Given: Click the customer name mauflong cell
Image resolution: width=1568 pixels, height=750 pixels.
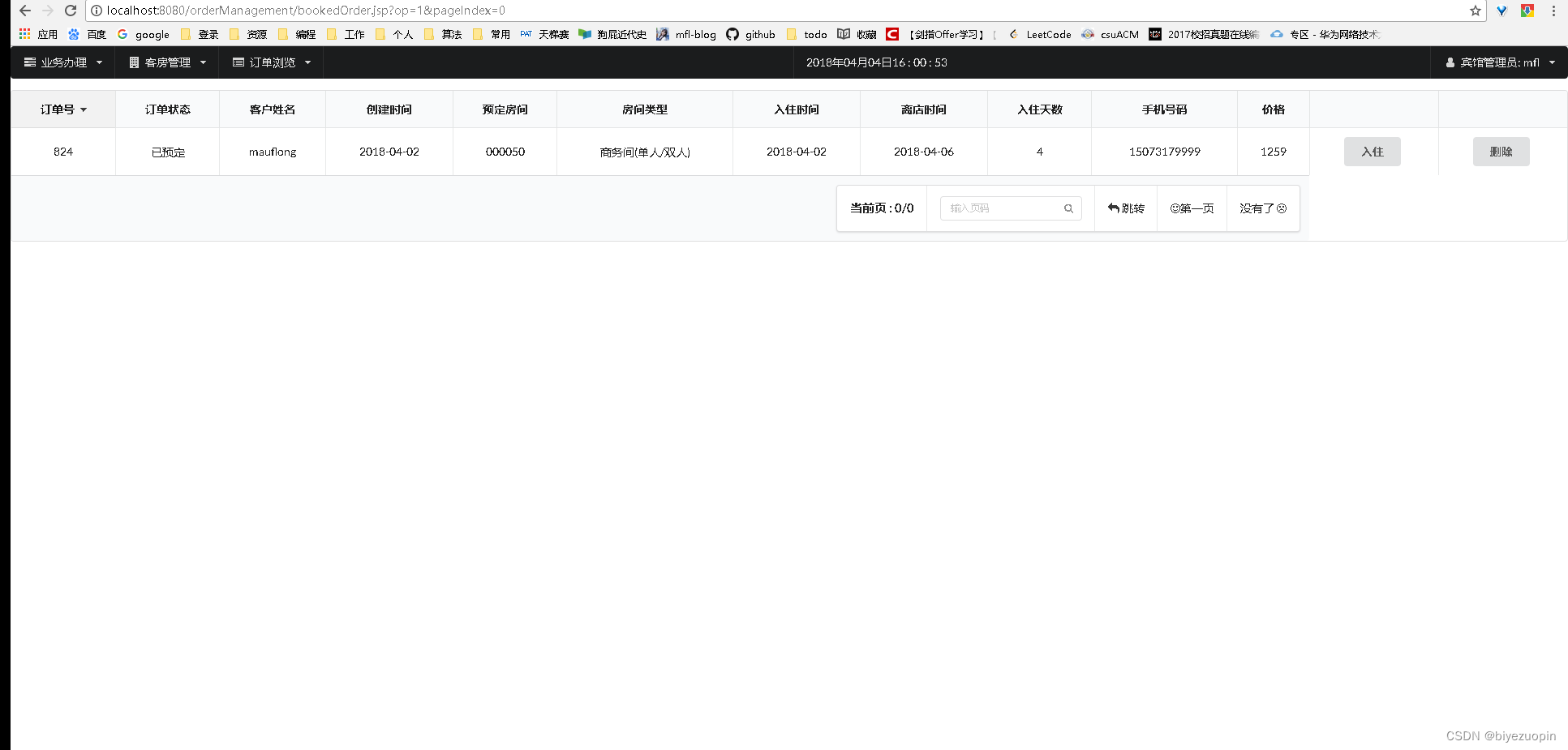Looking at the screenshot, I should click(x=273, y=152).
